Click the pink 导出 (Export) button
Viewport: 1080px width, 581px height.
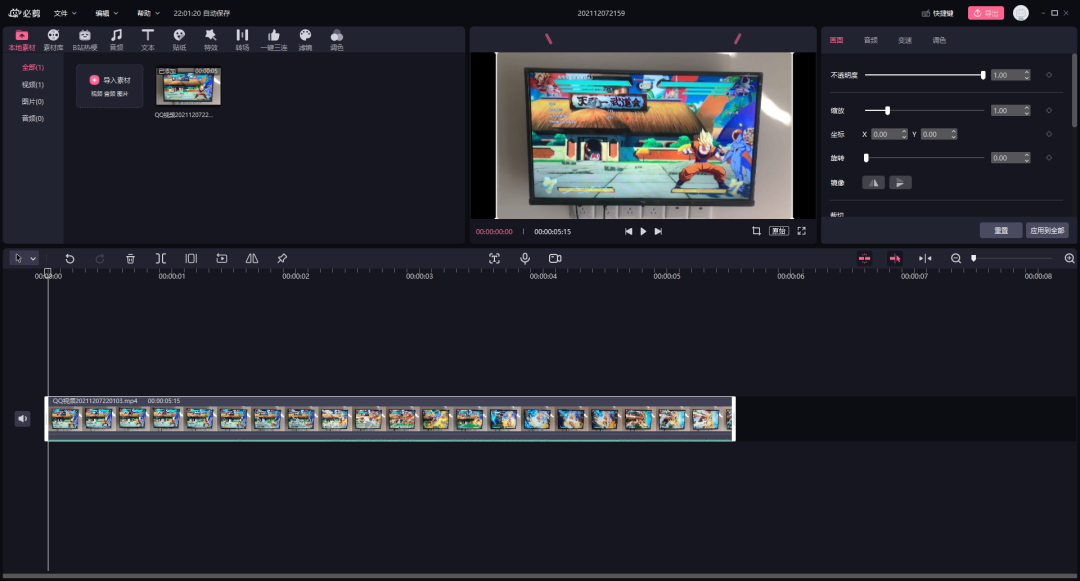coord(985,13)
